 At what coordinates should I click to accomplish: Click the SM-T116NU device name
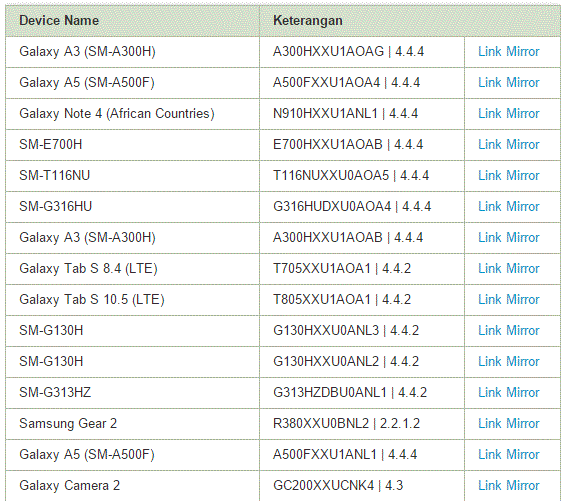[x=54, y=176]
